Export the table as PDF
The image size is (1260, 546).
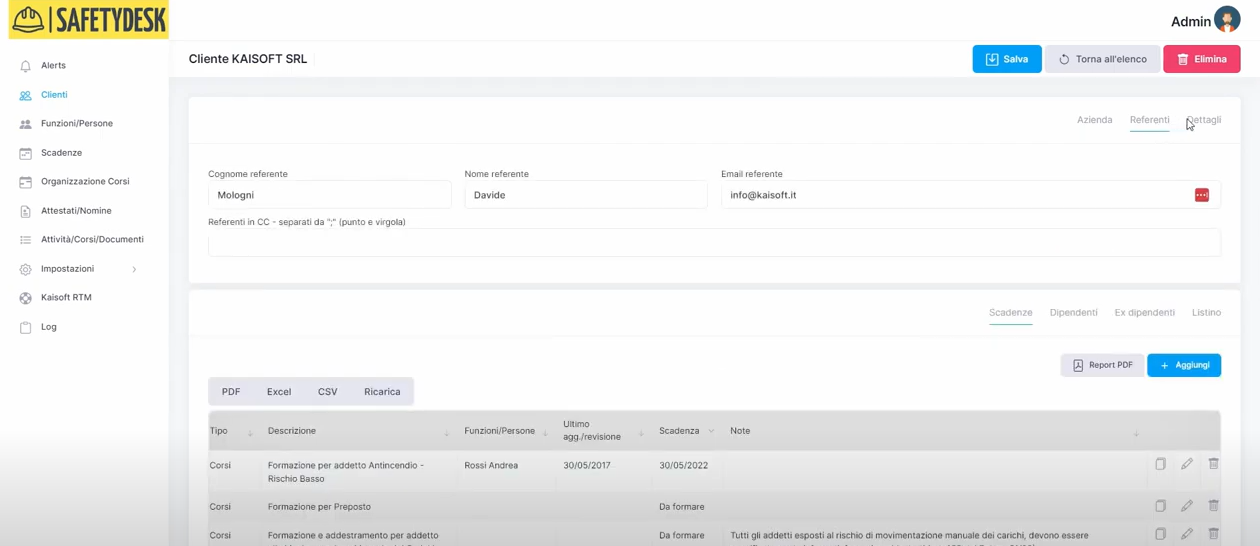click(231, 392)
